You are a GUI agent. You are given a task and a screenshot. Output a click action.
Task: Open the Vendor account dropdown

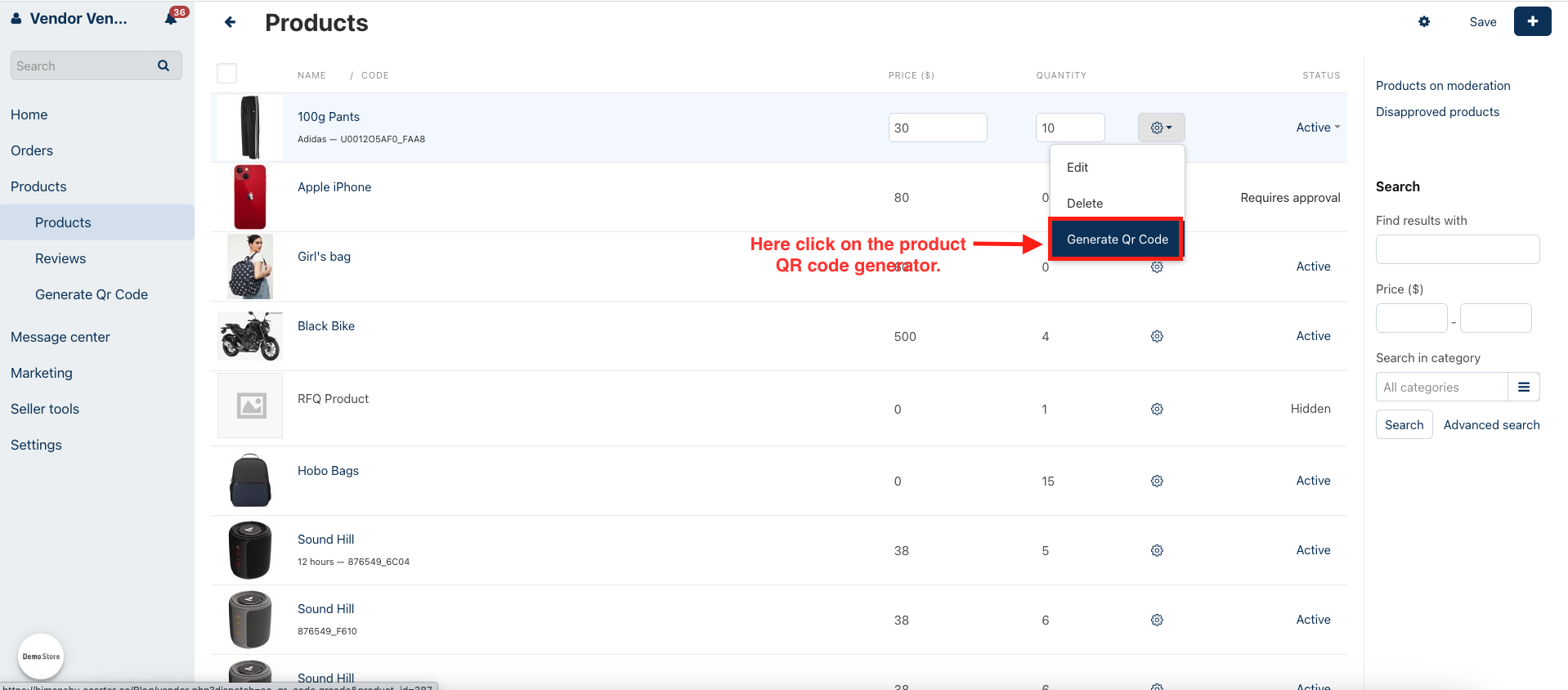tap(70, 19)
